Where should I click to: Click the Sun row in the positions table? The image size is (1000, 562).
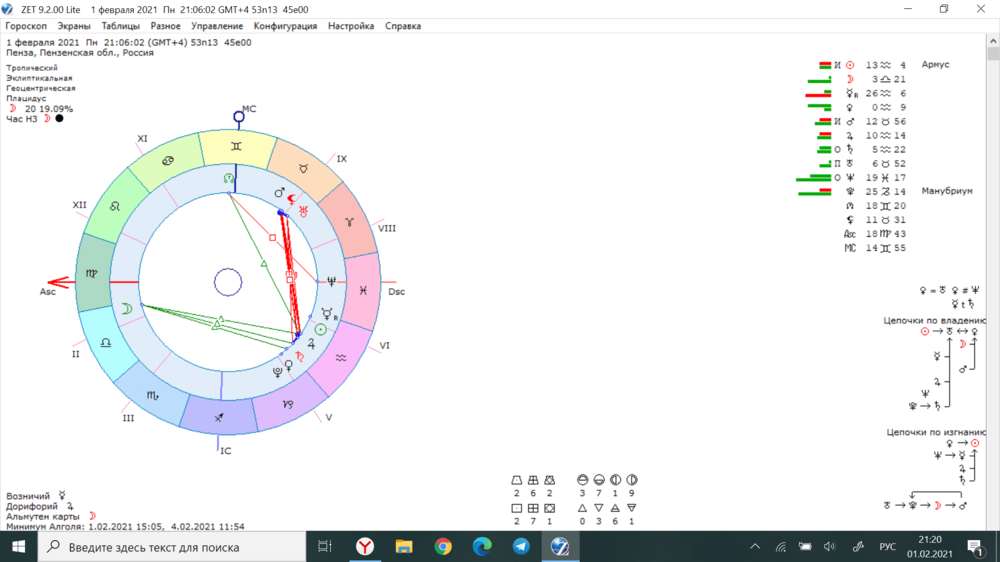click(x=863, y=65)
